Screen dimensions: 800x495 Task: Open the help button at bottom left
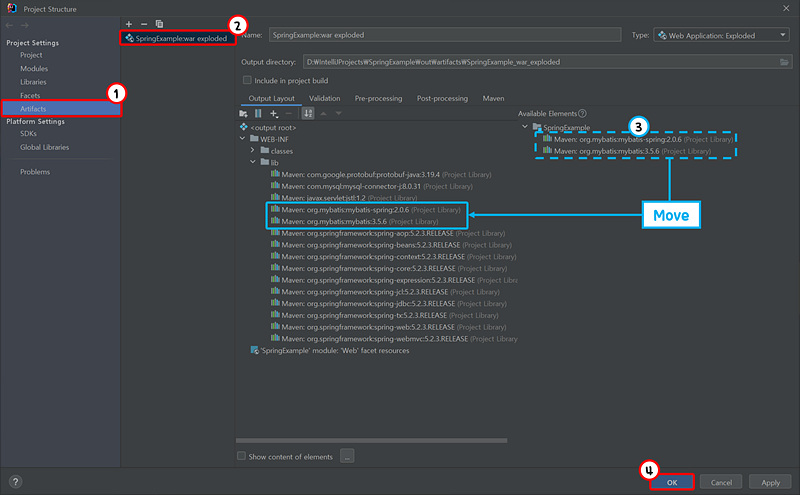click(x=15, y=482)
